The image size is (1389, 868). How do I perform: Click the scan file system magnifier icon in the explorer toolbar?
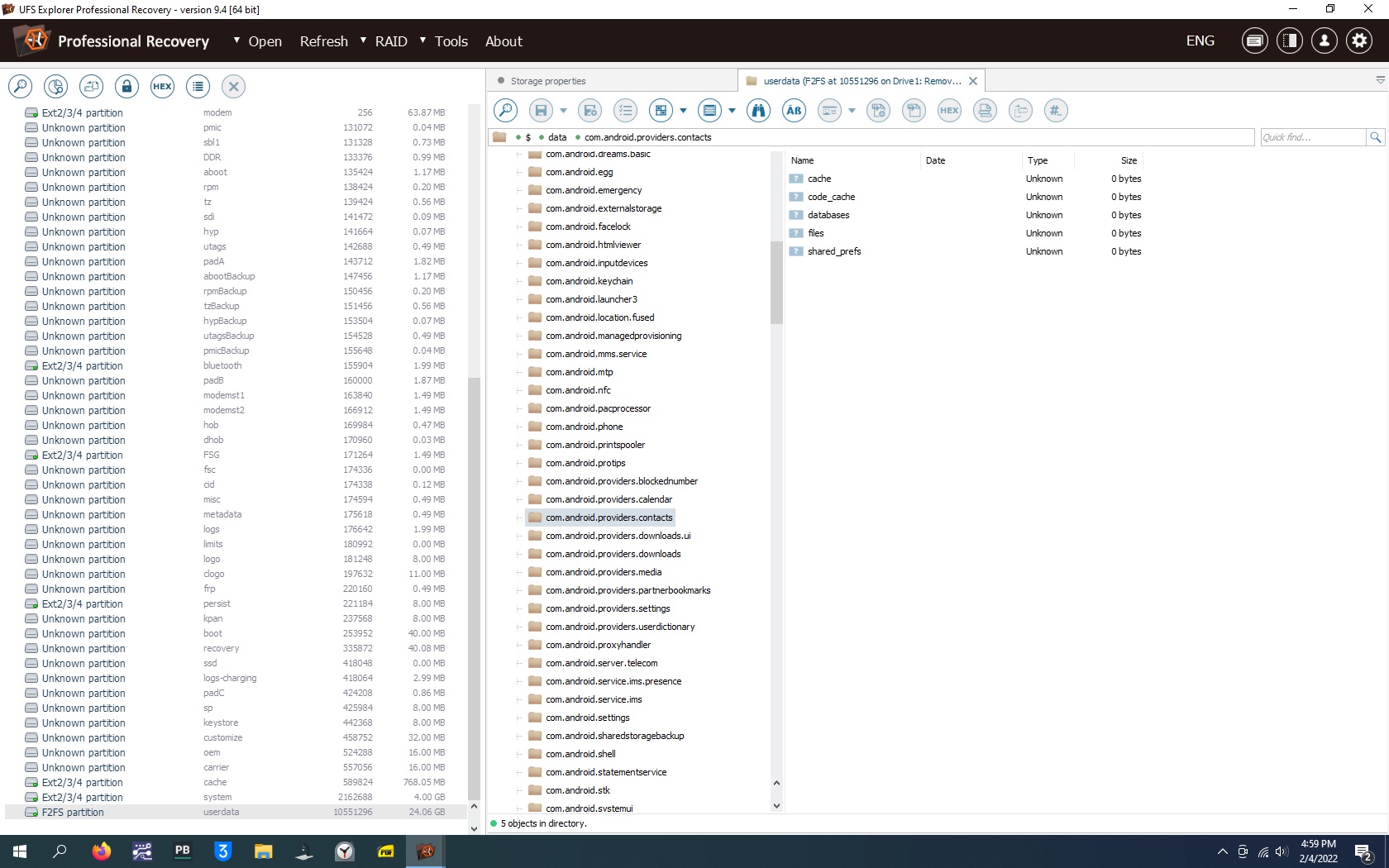pos(505,110)
